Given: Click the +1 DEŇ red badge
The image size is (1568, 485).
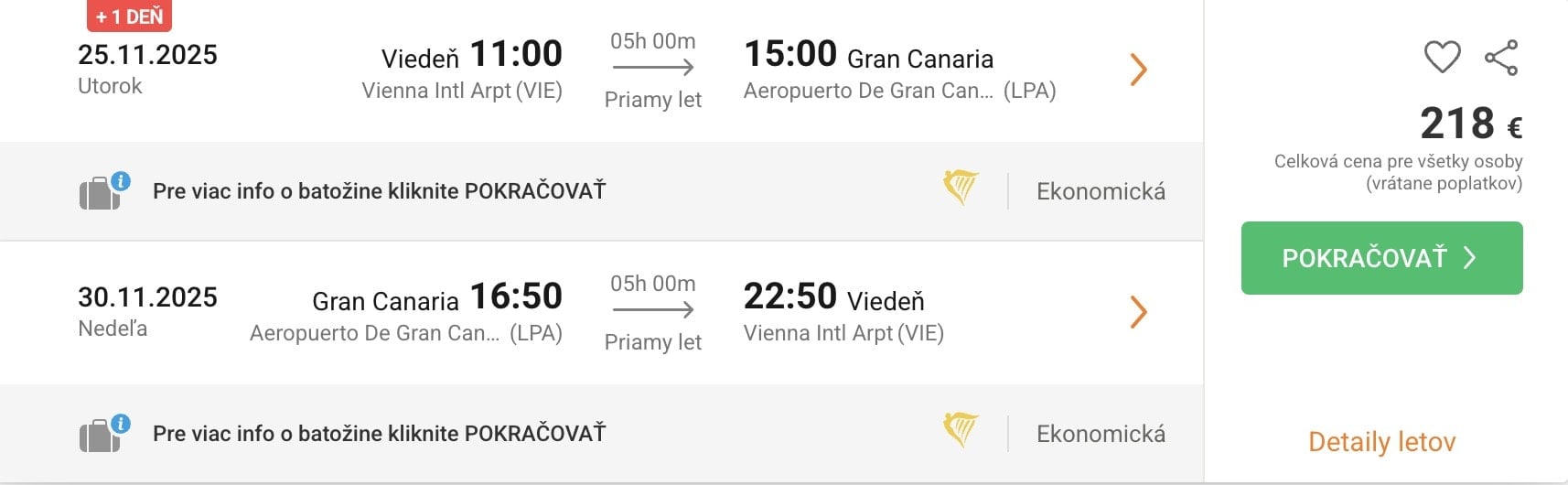Looking at the screenshot, I should tap(129, 16).
